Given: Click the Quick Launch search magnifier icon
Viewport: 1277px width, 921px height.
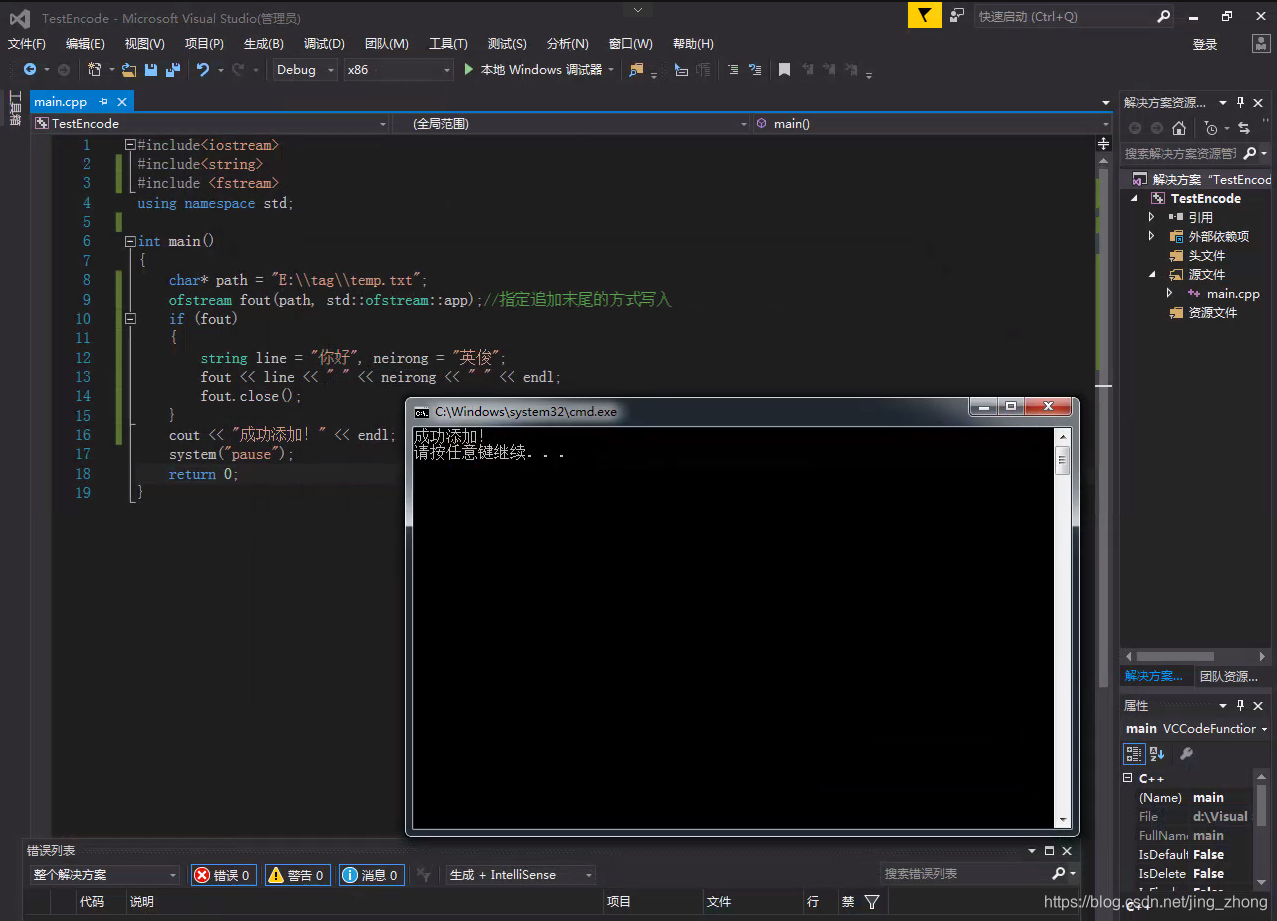Looking at the screenshot, I should [x=1163, y=16].
